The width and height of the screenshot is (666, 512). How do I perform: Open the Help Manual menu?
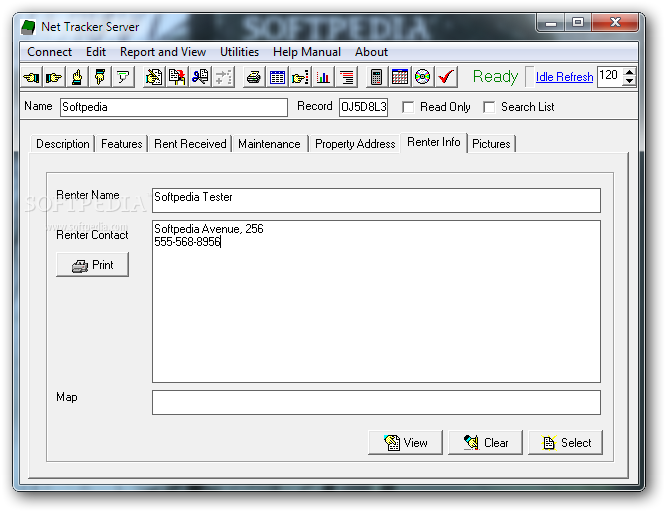pos(307,52)
